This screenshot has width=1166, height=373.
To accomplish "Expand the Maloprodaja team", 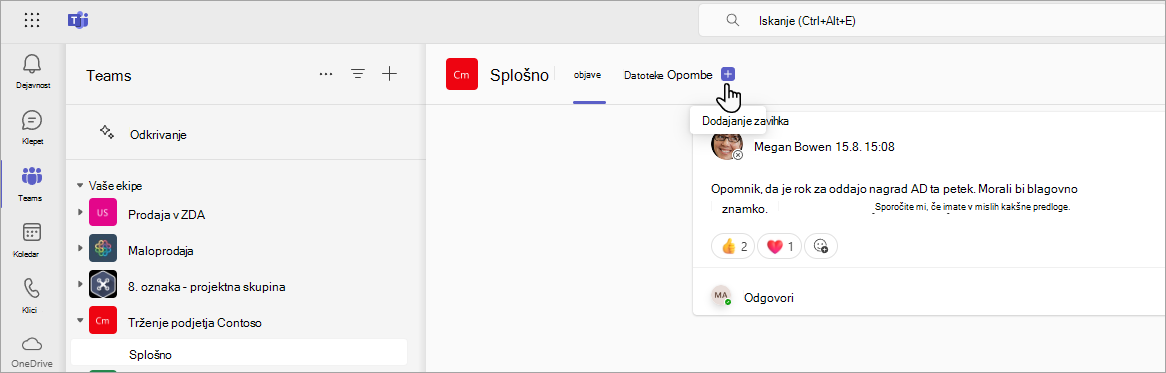I will tap(81, 247).
